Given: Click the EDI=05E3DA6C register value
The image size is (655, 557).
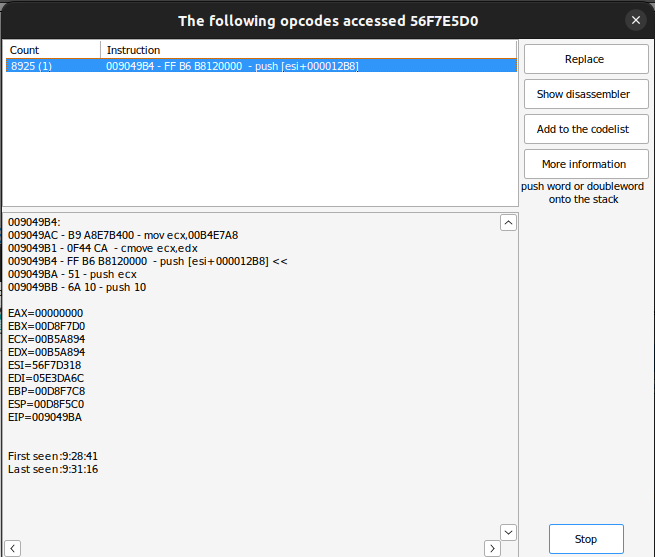Looking at the screenshot, I should click(46, 378).
